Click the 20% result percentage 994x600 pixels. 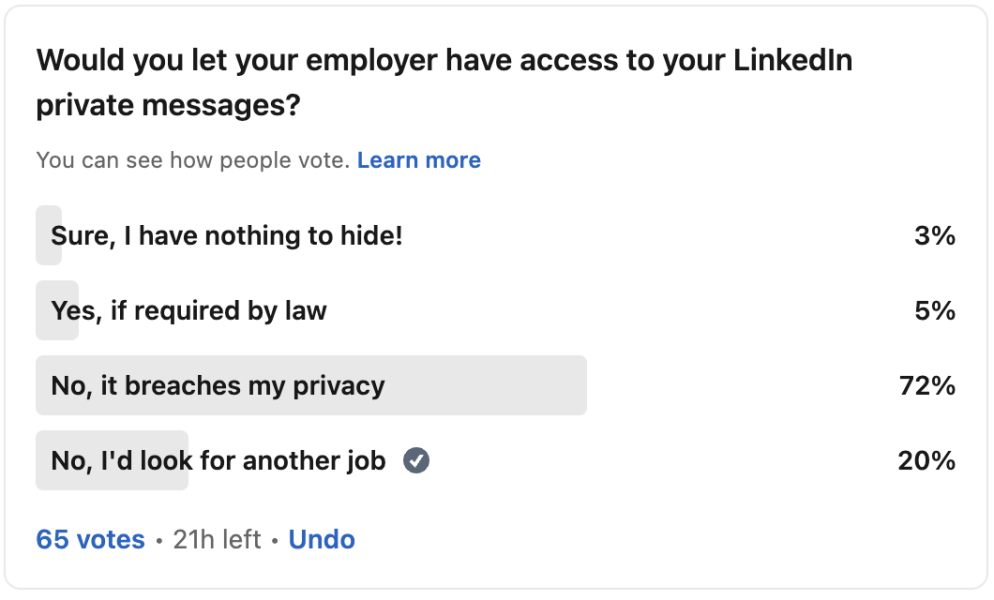coord(927,460)
